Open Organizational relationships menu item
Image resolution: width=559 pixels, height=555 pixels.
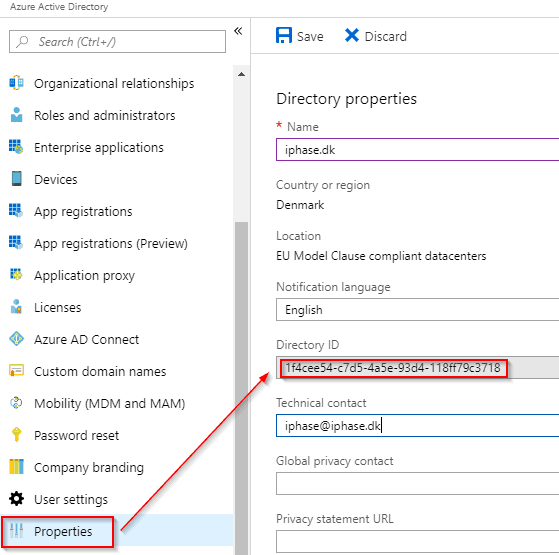tap(114, 83)
